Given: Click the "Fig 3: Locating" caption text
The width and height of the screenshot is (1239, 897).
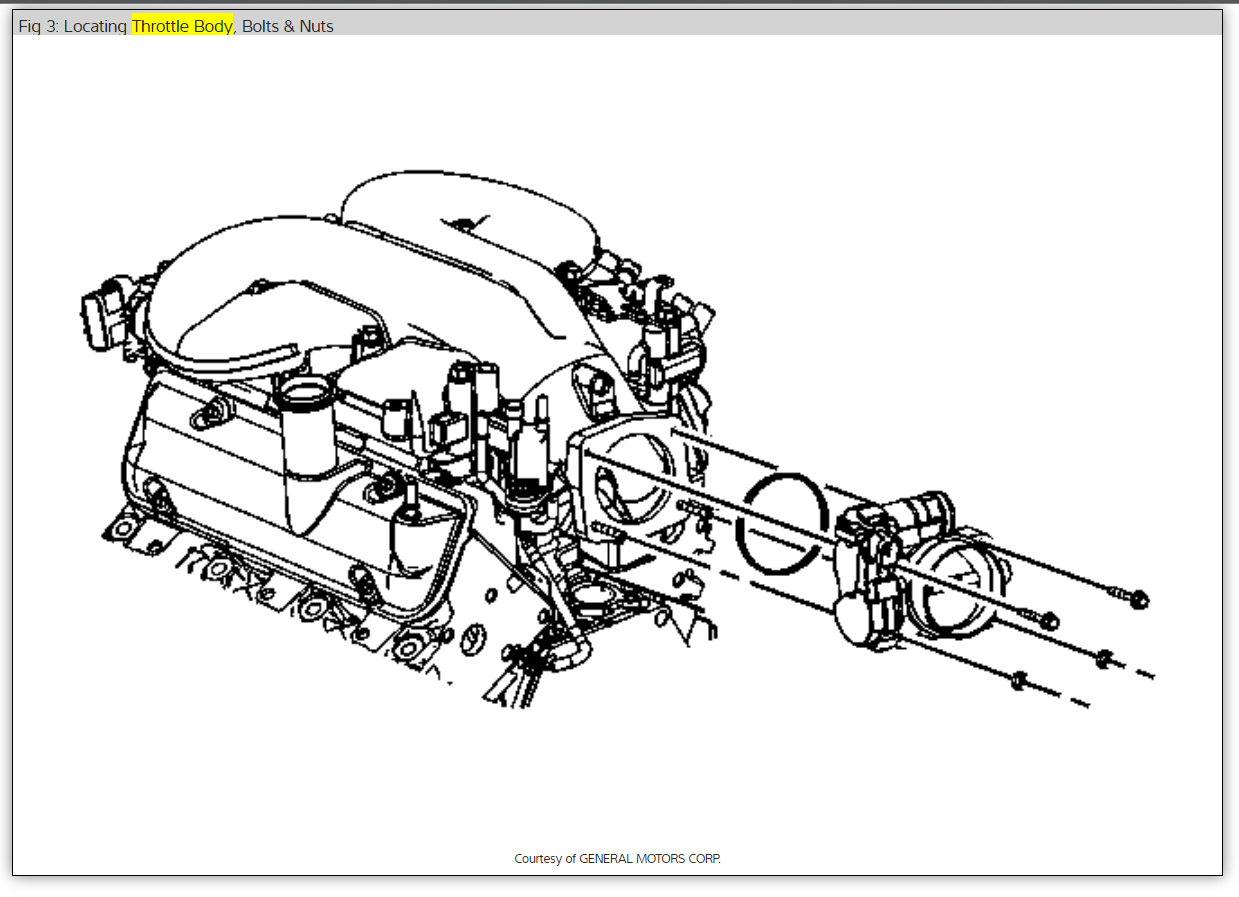Looking at the screenshot, I should pos(73,27).
